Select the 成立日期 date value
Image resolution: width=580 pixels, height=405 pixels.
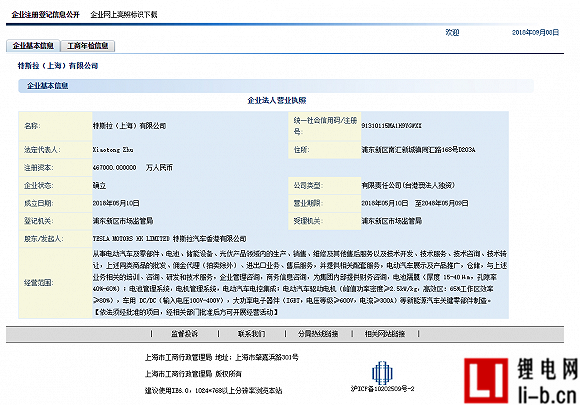pyautogui.click(x=116, y=203)
